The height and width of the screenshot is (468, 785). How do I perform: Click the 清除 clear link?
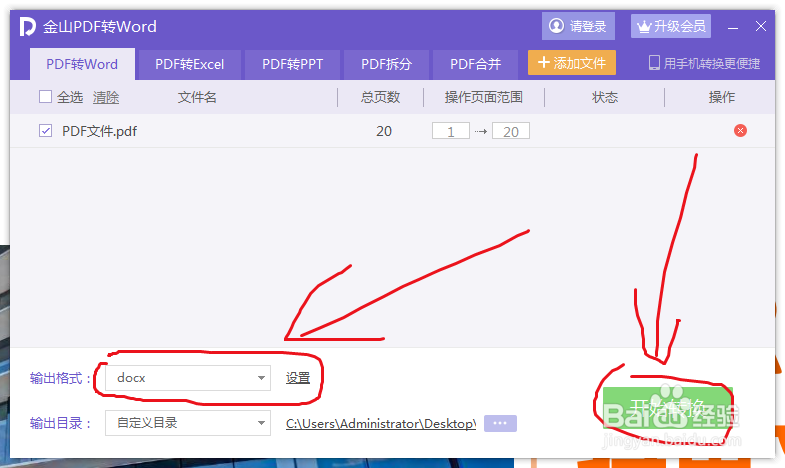coord(106,97)
